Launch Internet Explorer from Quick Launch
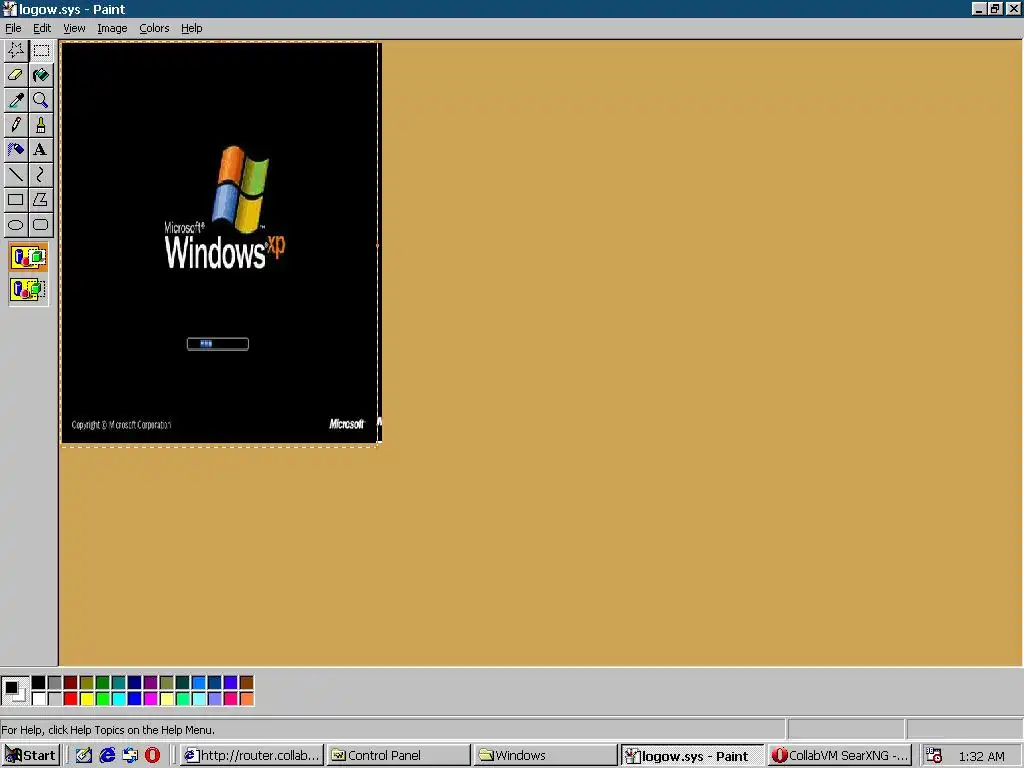 pos(107,756)
